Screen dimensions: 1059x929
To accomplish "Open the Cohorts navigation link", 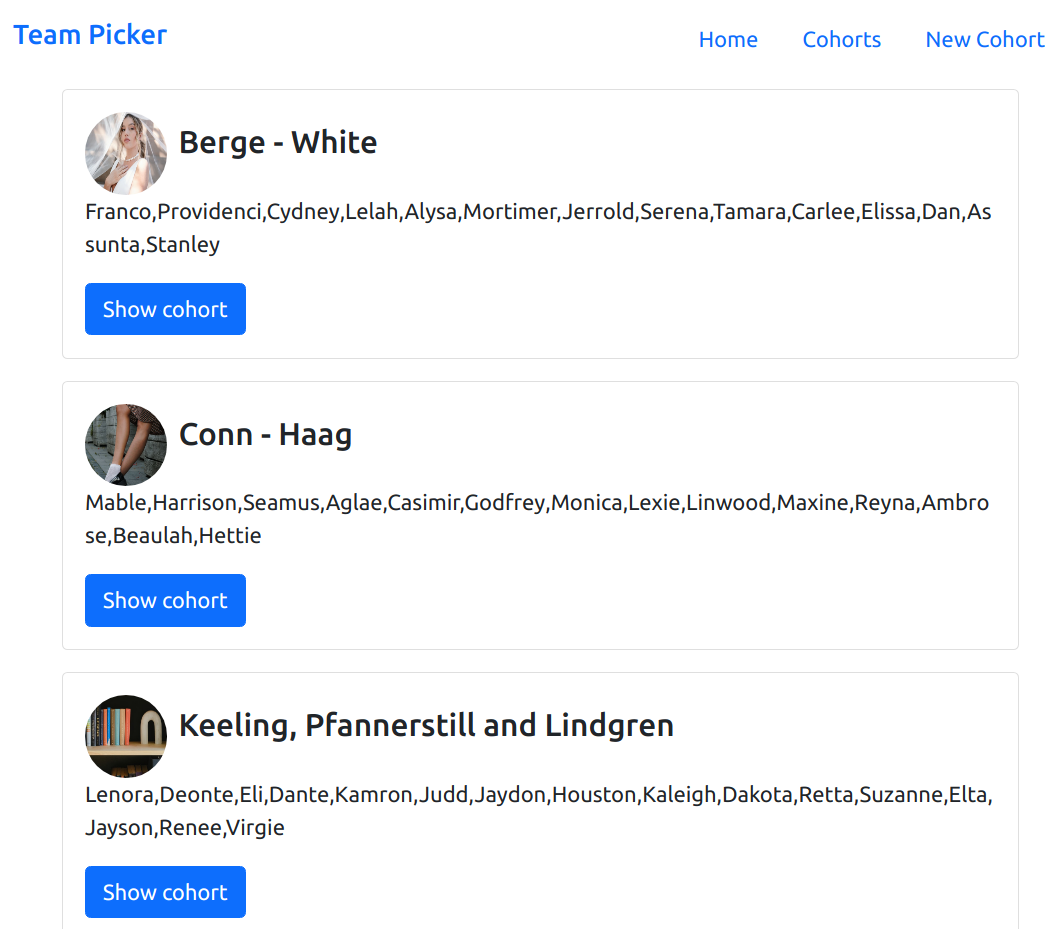I will [841, 40].
